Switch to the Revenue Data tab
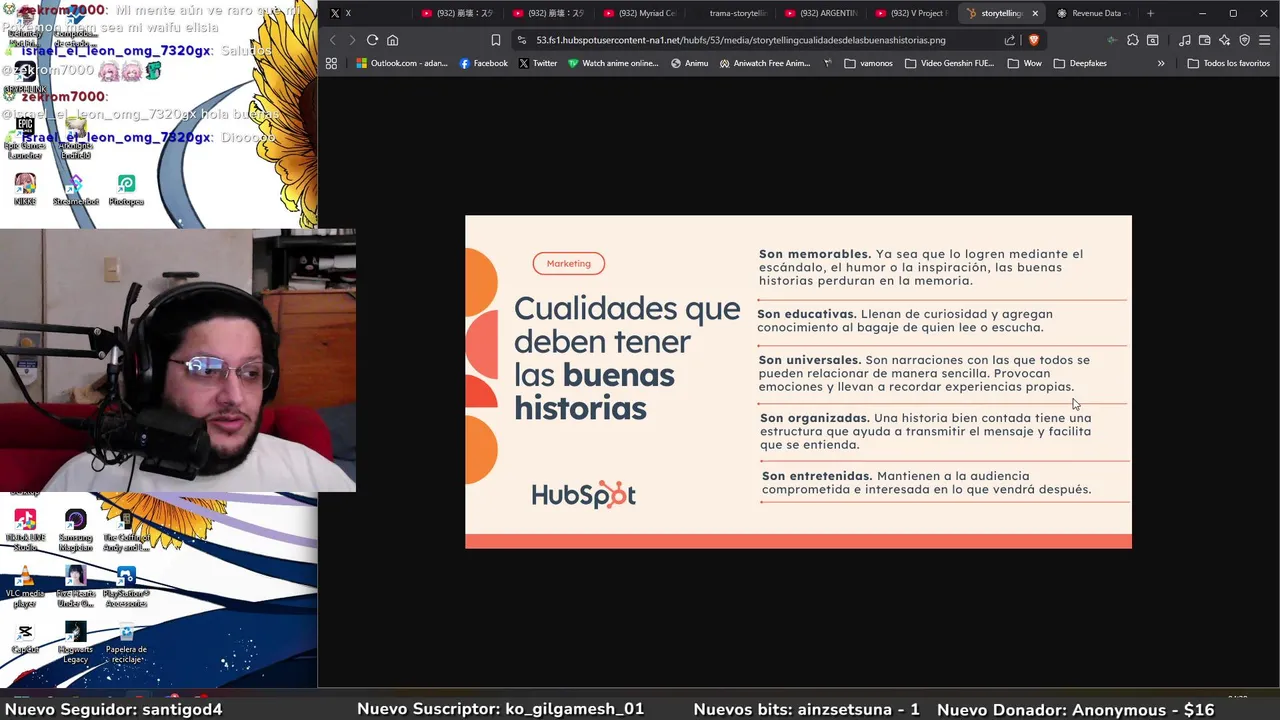 pos(1092,13)
